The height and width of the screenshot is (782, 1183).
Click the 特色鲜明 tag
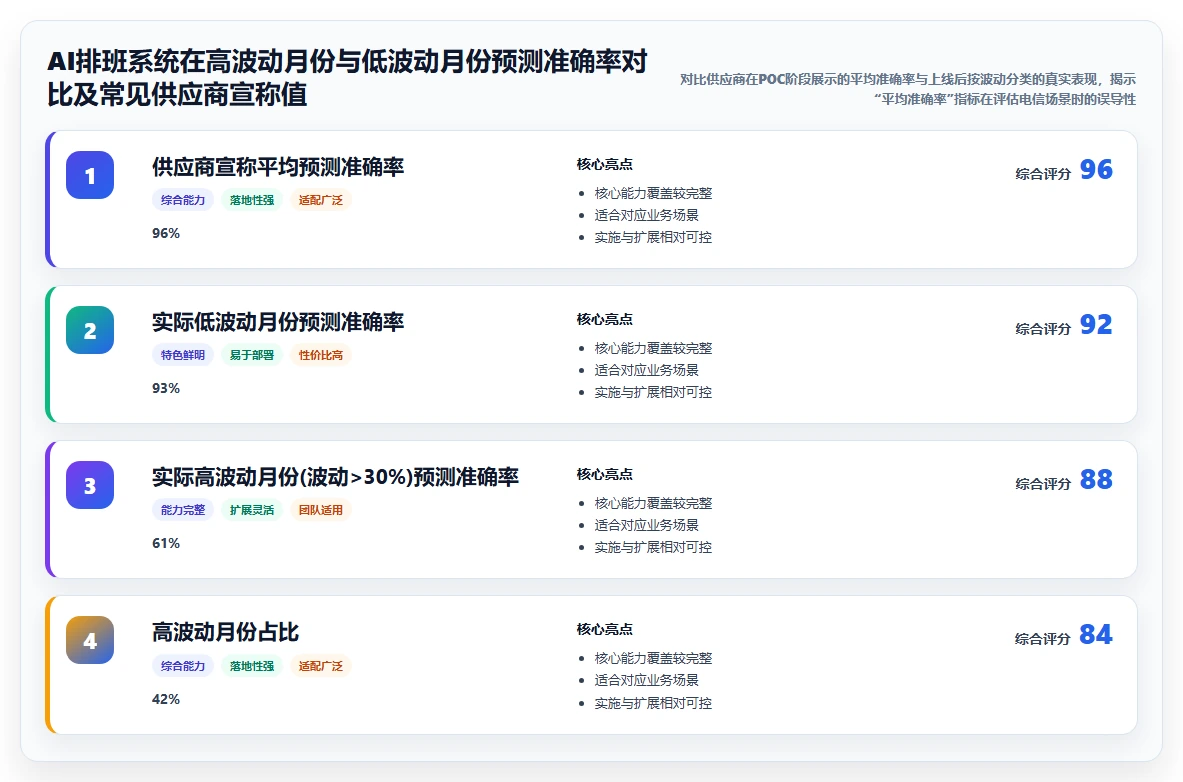point(183,355)
